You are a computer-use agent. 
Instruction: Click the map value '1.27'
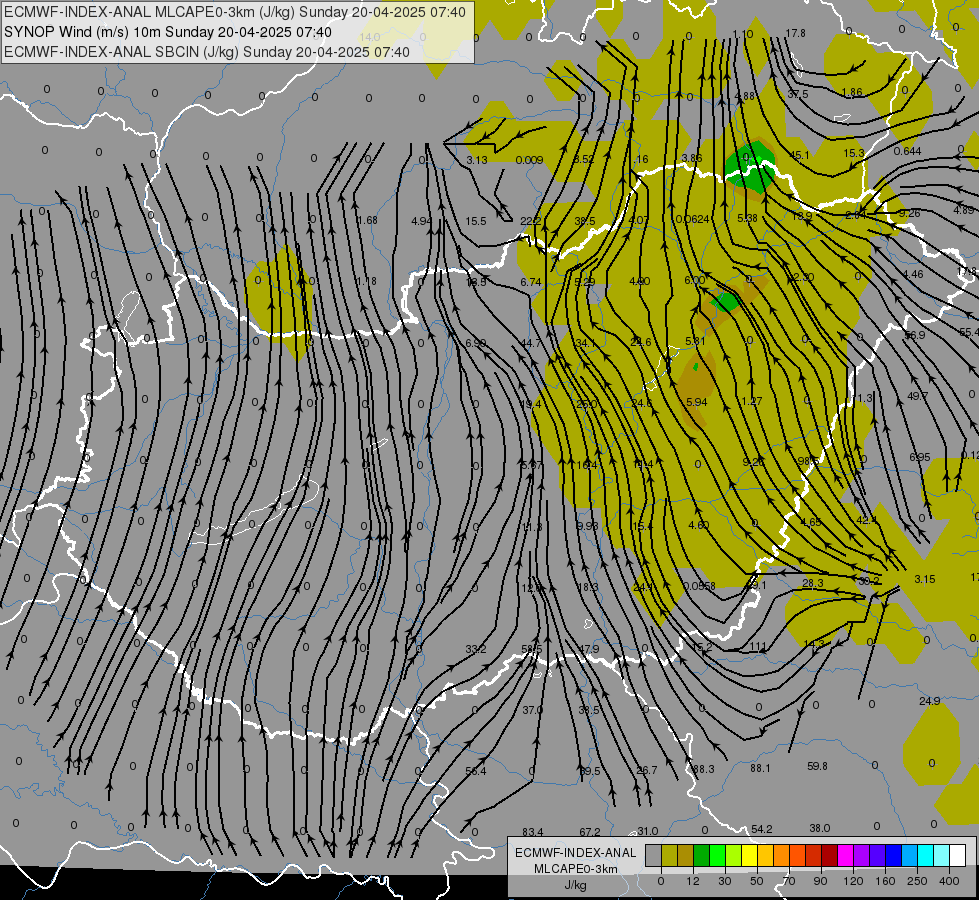752,401
